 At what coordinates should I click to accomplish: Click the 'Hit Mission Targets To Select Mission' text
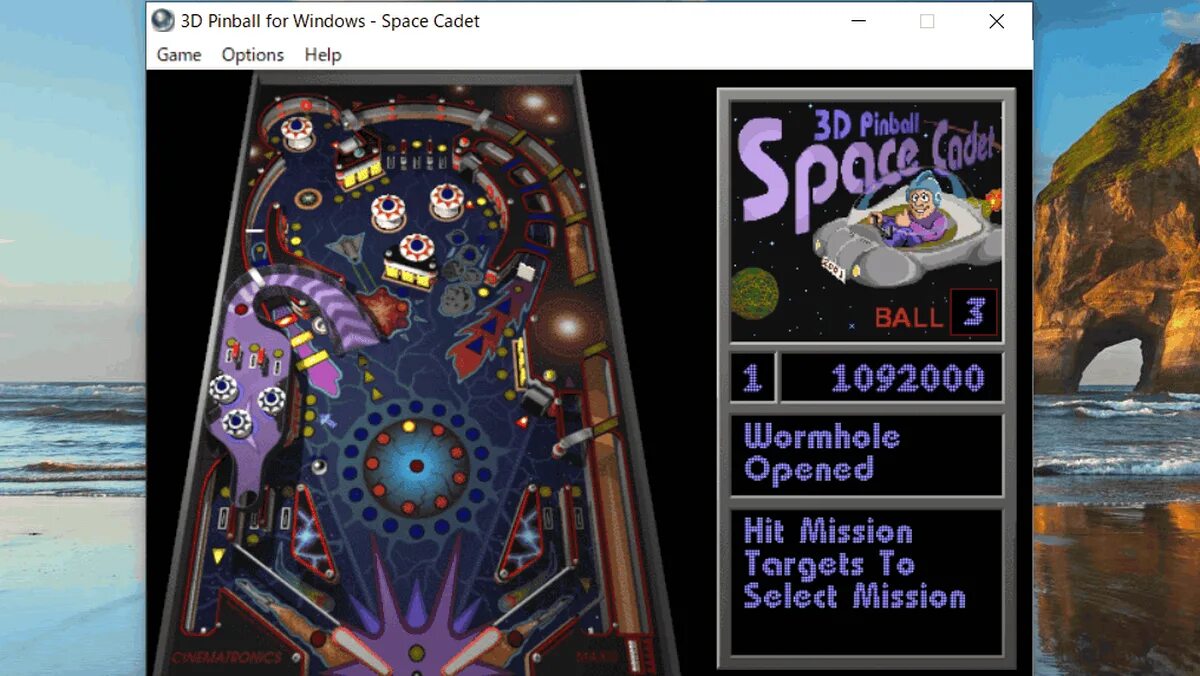(854, 564)
